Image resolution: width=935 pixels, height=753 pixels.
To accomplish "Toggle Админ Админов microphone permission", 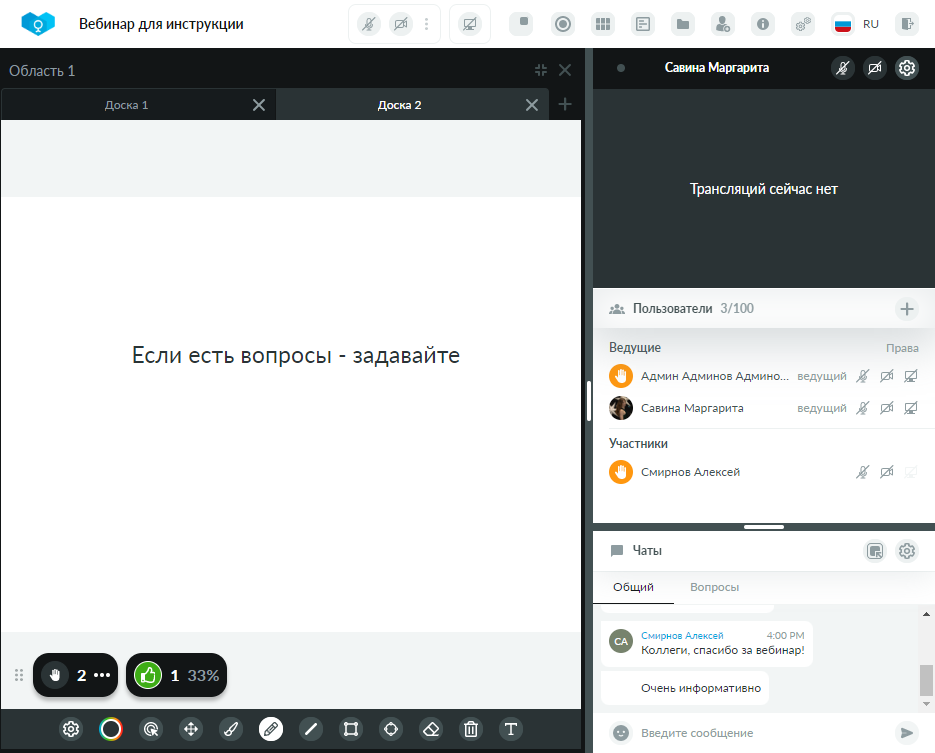I will pyautogui.click(x=862, y=376).
